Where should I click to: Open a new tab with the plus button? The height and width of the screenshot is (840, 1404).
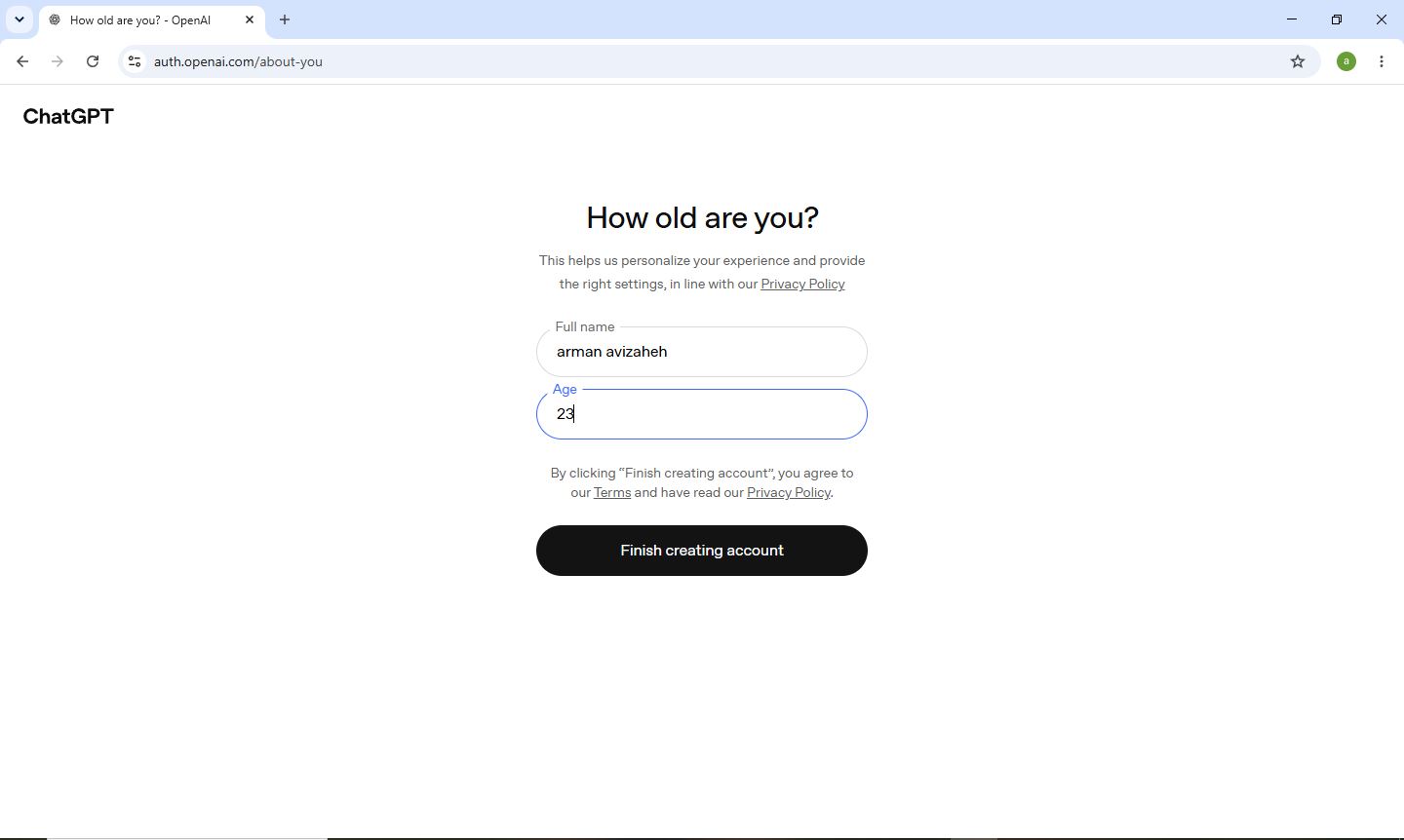[285, 19]
